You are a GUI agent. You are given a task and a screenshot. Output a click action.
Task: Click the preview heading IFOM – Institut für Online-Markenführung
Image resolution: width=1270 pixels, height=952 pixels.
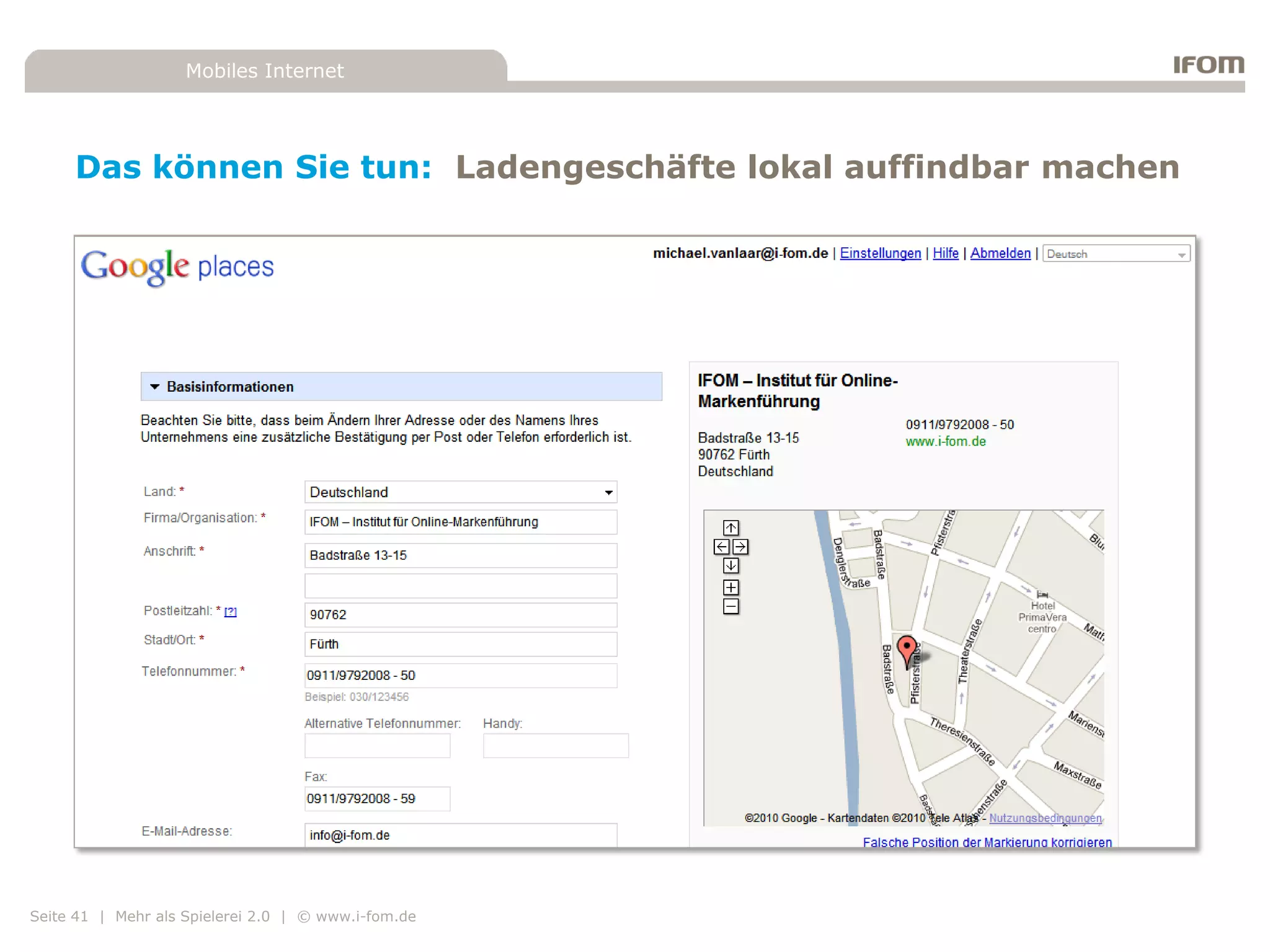tap(798, 390)
